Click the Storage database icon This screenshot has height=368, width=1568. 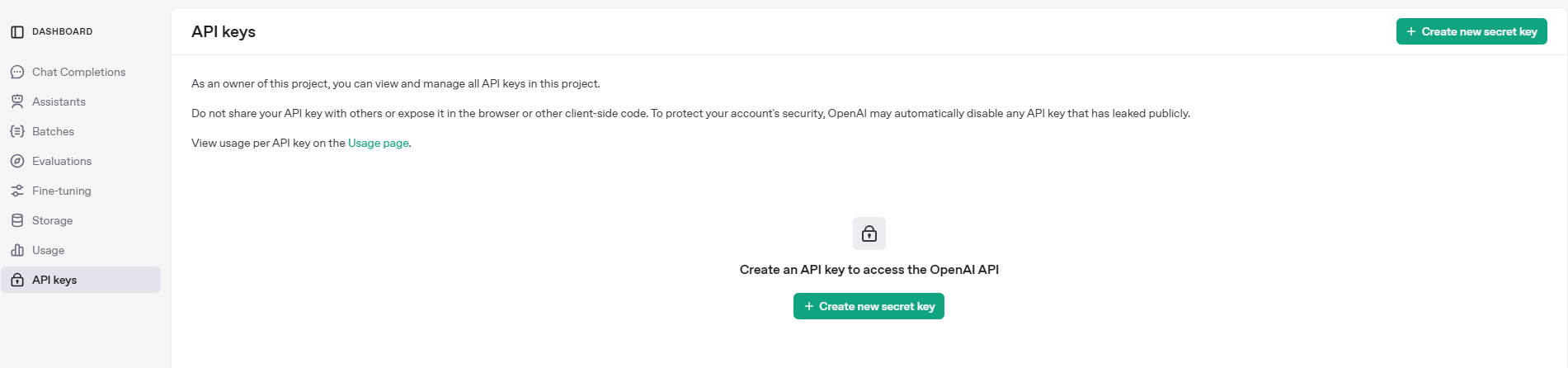(x=17, y=221)
